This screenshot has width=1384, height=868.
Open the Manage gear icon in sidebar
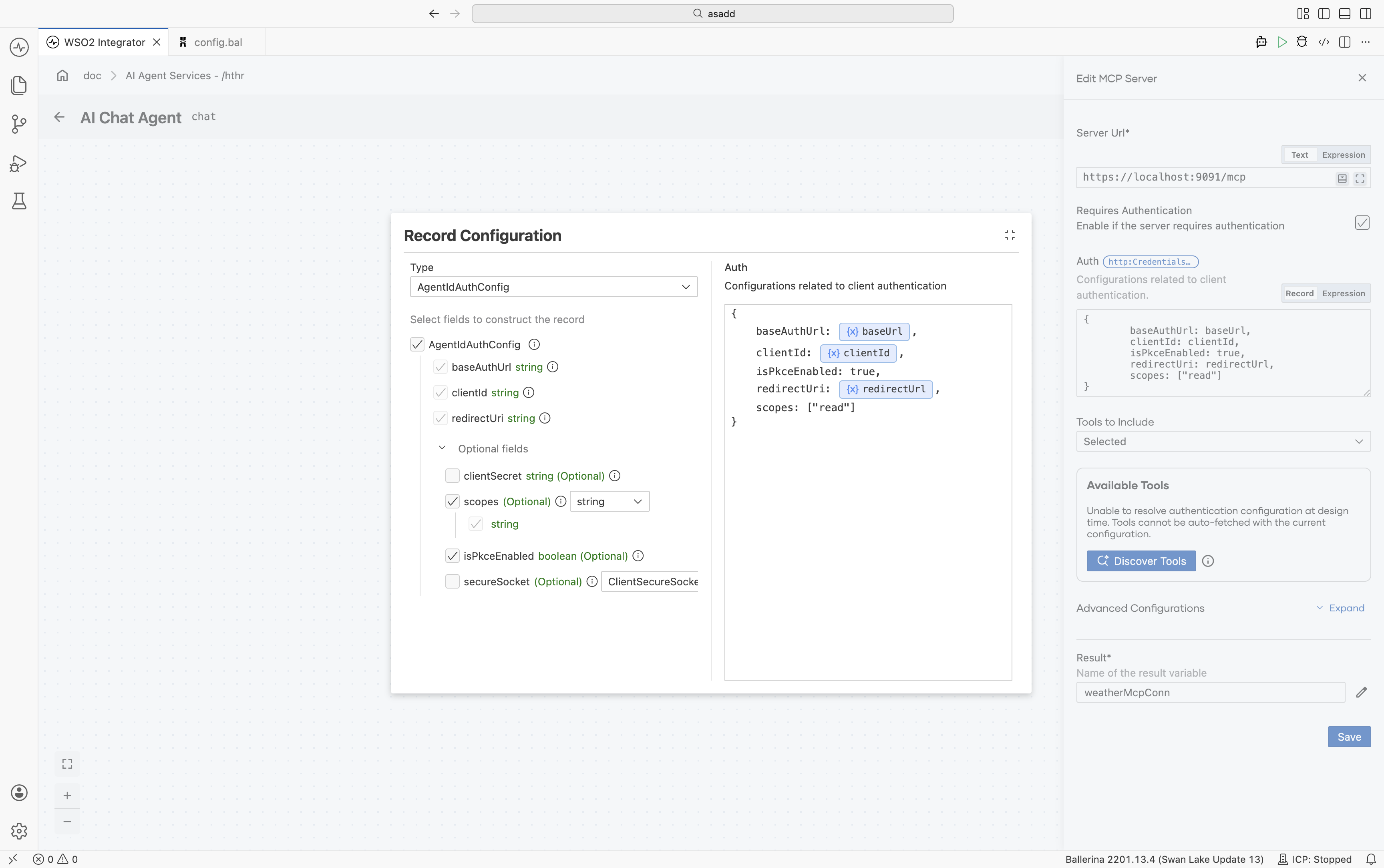pos(19,831)
